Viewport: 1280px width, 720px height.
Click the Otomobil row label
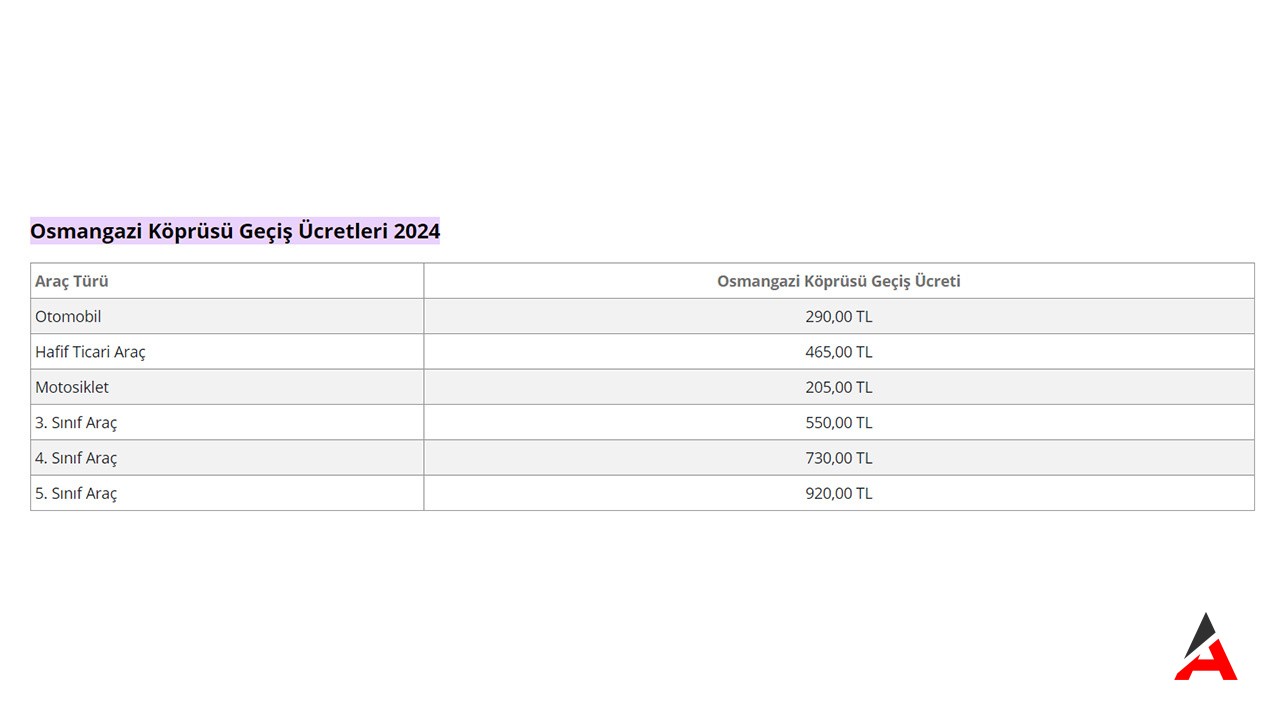click(68, 316)
